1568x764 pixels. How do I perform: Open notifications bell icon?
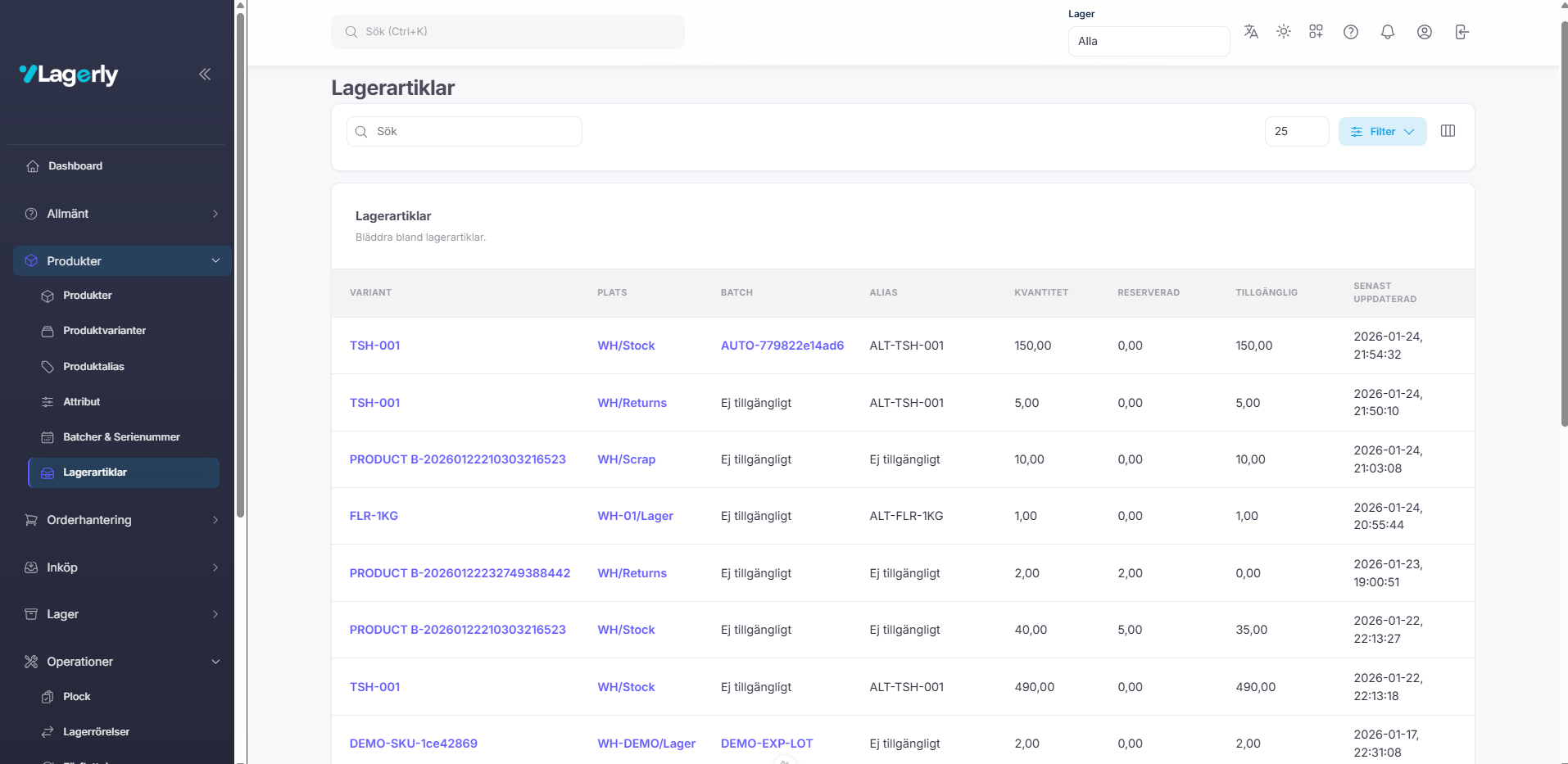pyautogui.click(x=1387, y=32)
